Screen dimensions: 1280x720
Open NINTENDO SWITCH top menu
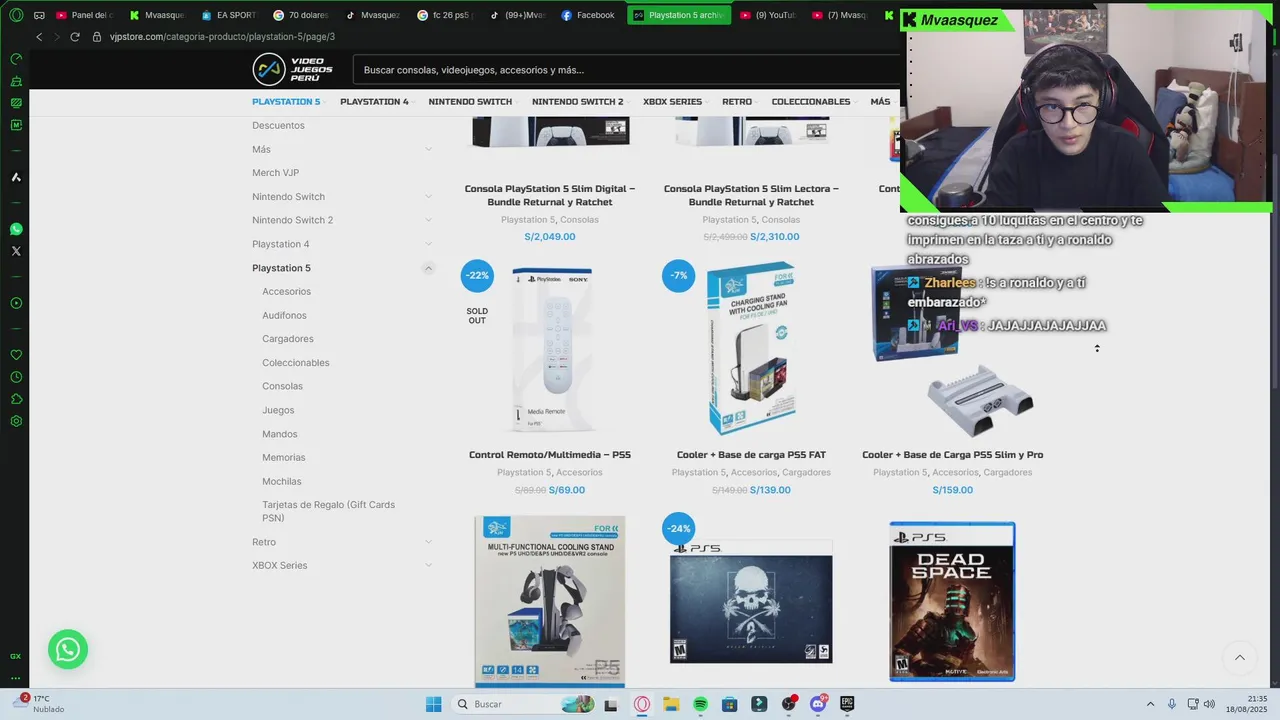tap(470, 102)
